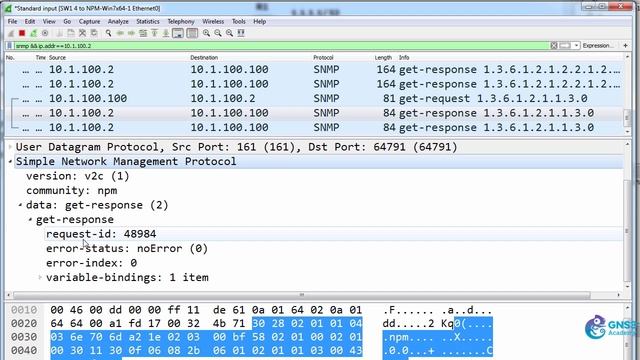Image resolution: width=640 pixels, height=360 pixels.
Task: Open capture options gear icon
Action: pos(45,33)
